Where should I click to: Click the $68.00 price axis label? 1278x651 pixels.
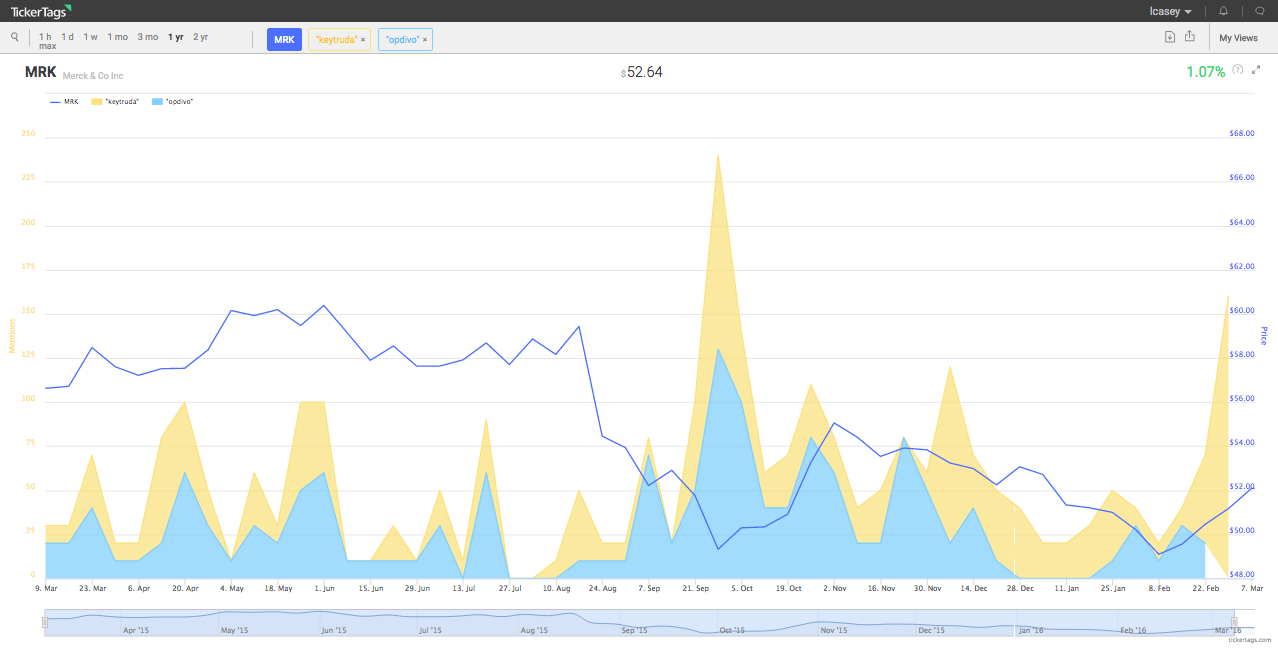[x=1241, y=134]
